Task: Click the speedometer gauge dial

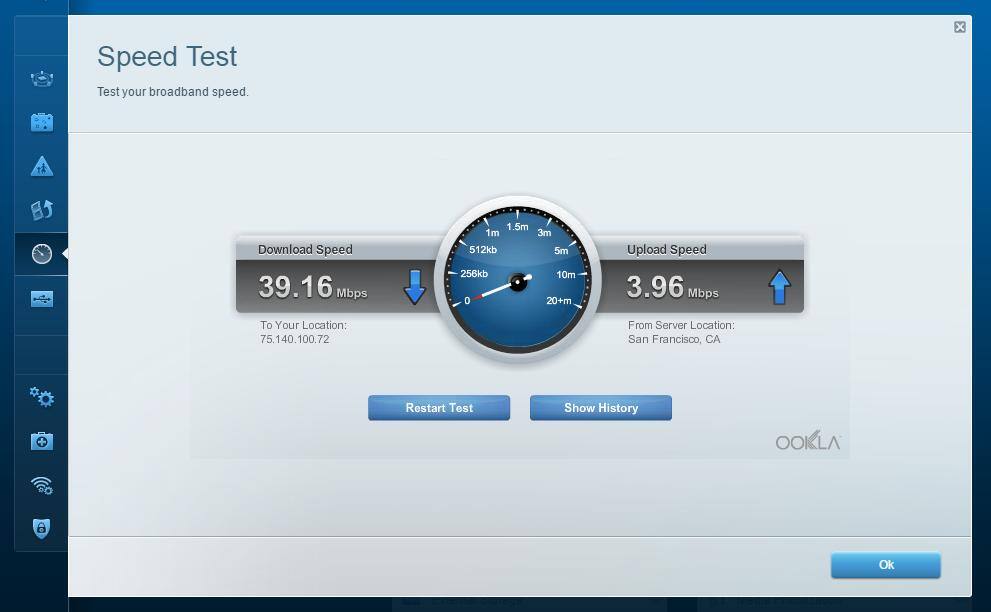Action: coord(517,281)
